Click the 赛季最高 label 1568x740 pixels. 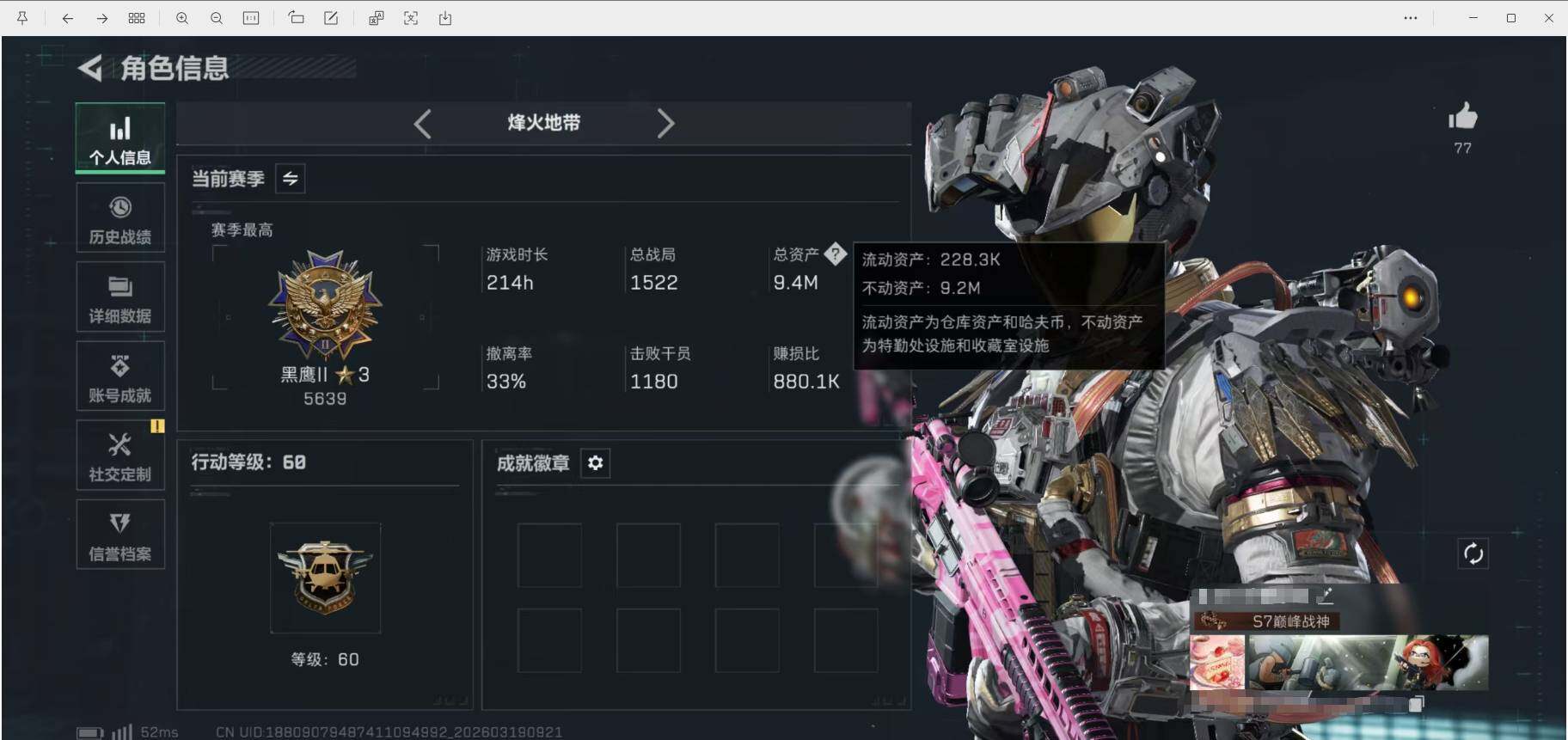[x=242, y=230]
